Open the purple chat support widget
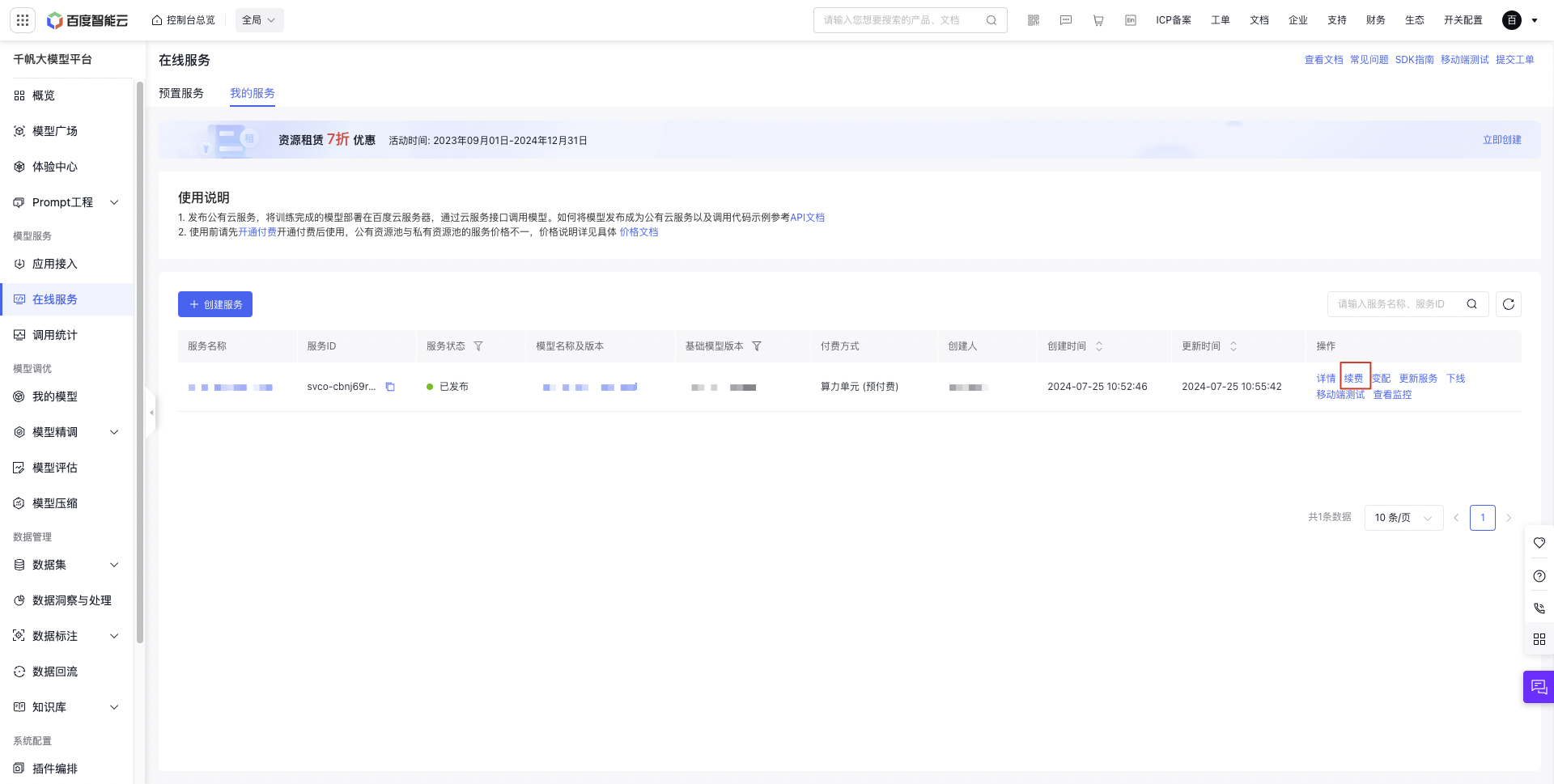Image resolution: width=1554 pixels, height=784 pixels. [1539, 687]
